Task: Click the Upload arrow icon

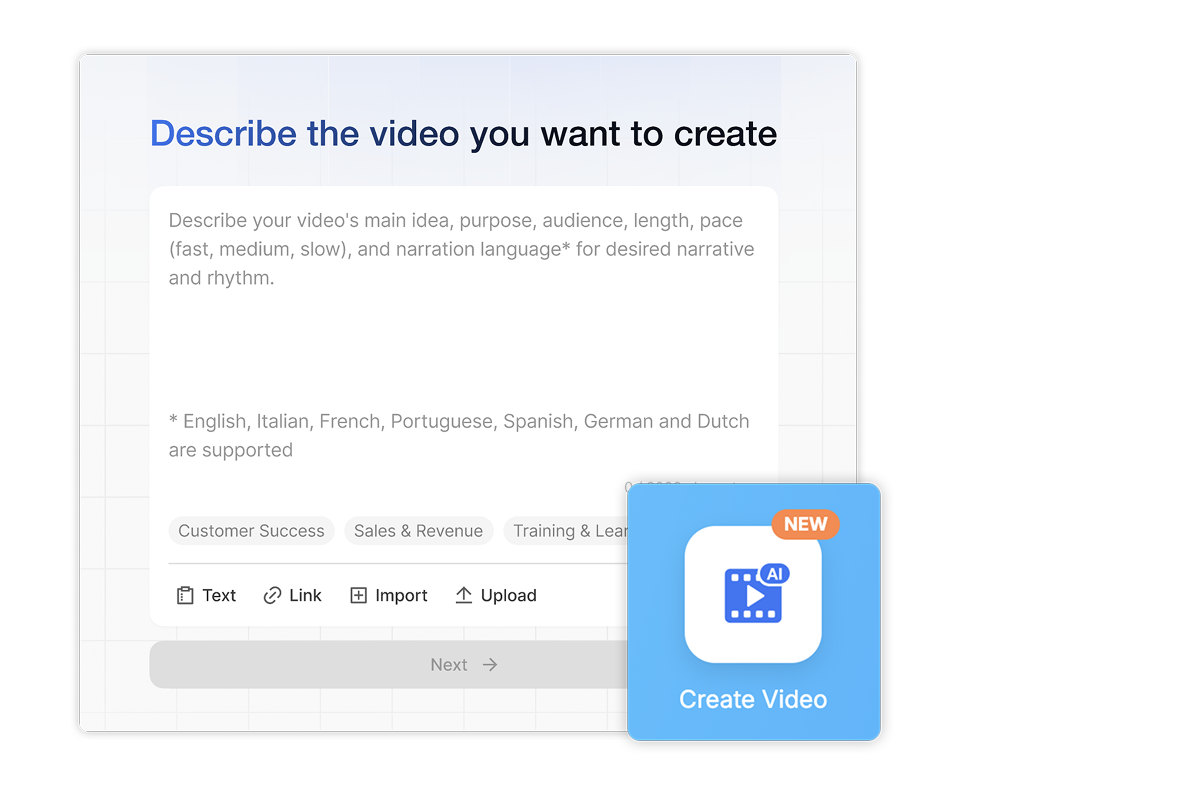Action: pyautogui.click(x=466, y=595)
